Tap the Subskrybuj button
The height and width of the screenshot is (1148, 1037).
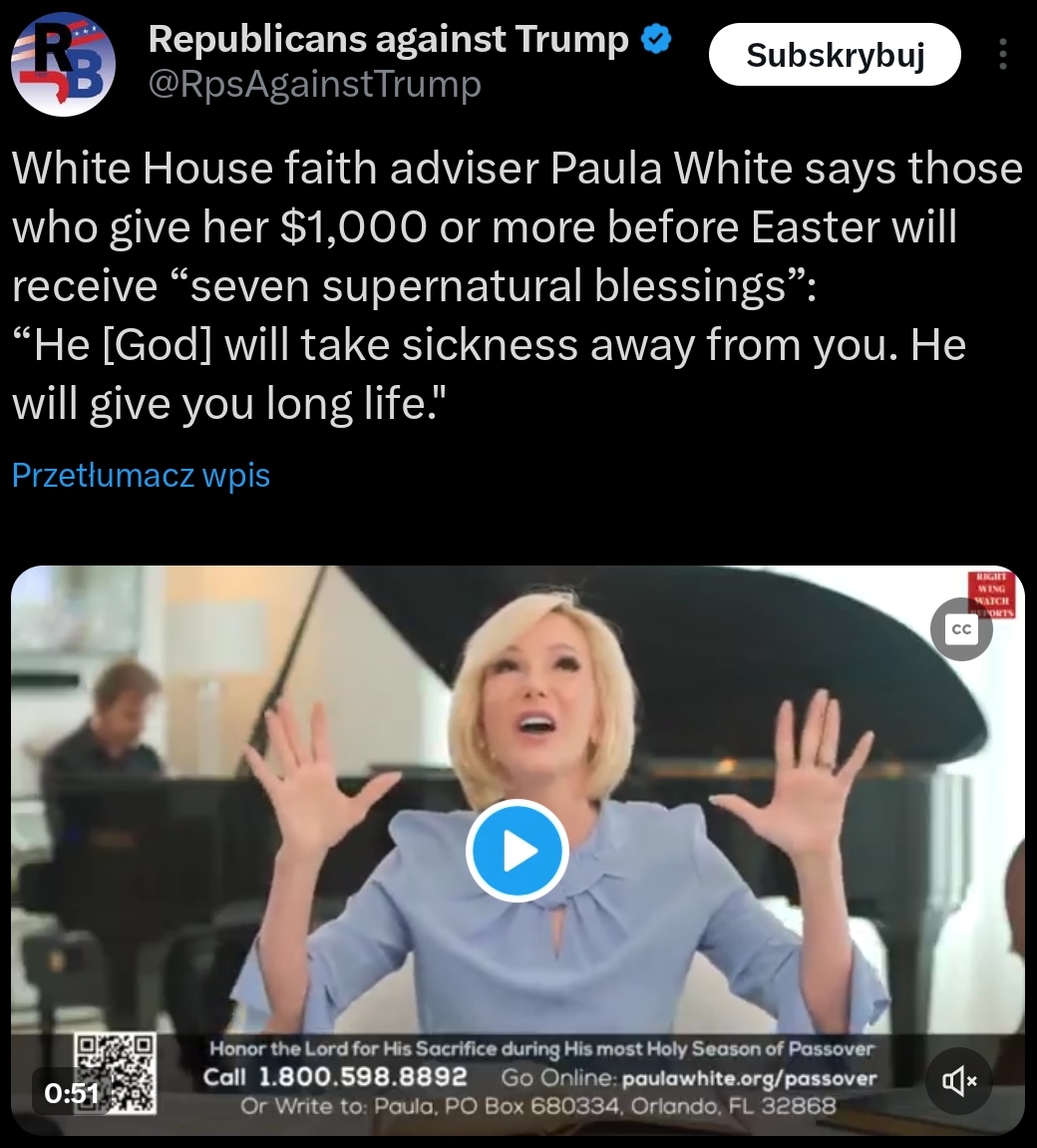coord(835,54)
